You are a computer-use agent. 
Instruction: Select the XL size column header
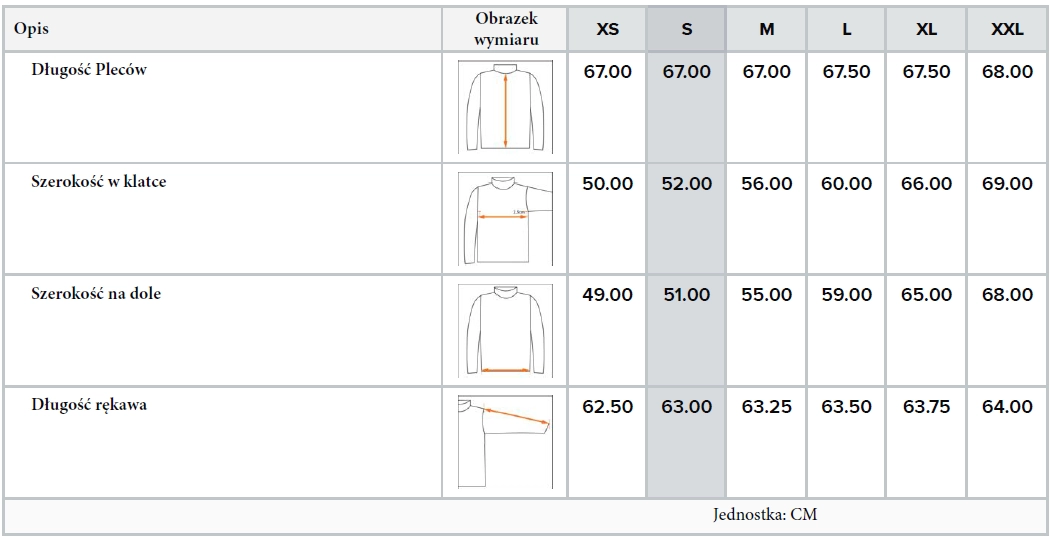pos(927,29)
